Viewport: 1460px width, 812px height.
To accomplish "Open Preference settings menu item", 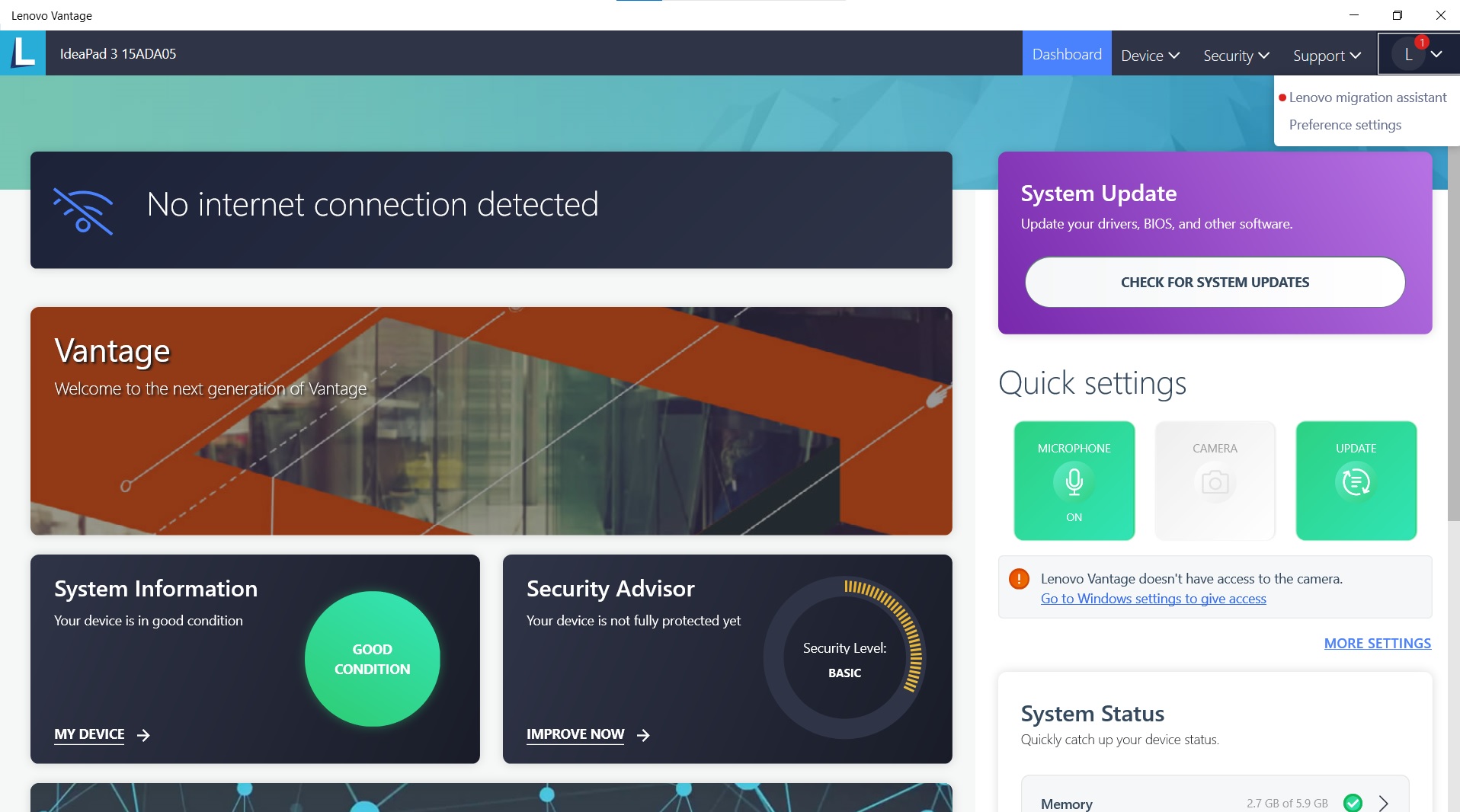I will click(x=1345, y=125).
